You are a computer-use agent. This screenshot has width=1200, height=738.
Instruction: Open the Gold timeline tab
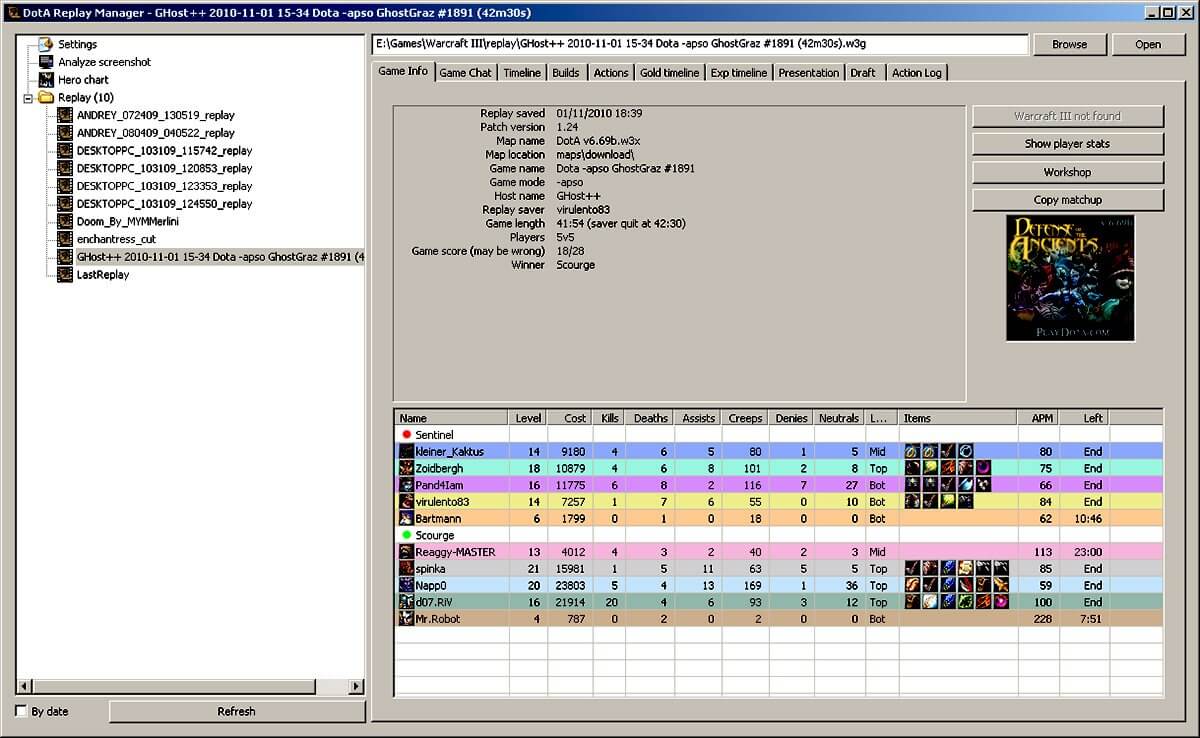click(669, 73)
